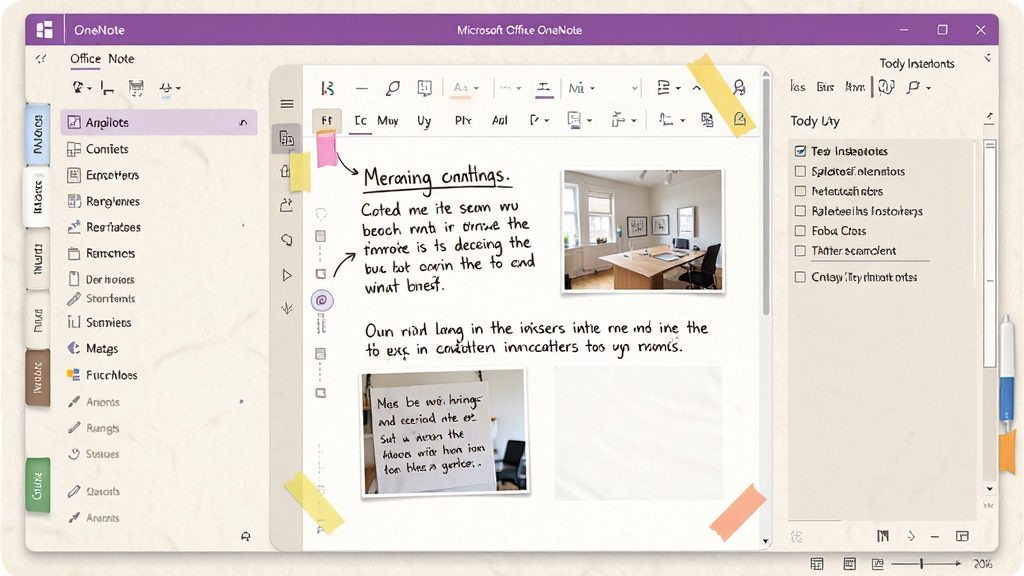Check the Cntay Tey rlntoat ortss checkbox

(800, 277)
